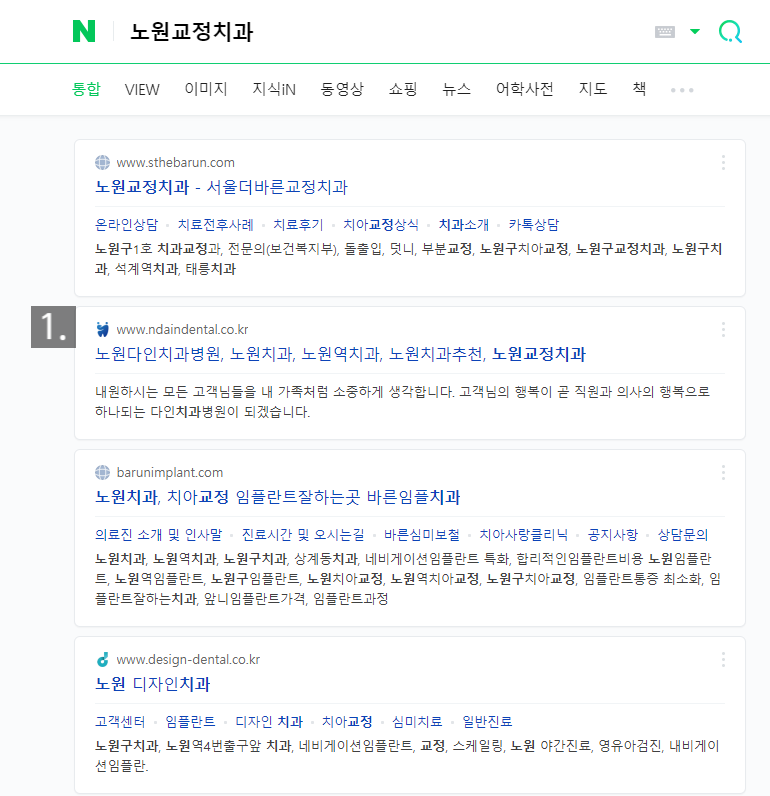Open the 공지사항 sublink
The height and width of the screenshot is (796, 770).
613,535
